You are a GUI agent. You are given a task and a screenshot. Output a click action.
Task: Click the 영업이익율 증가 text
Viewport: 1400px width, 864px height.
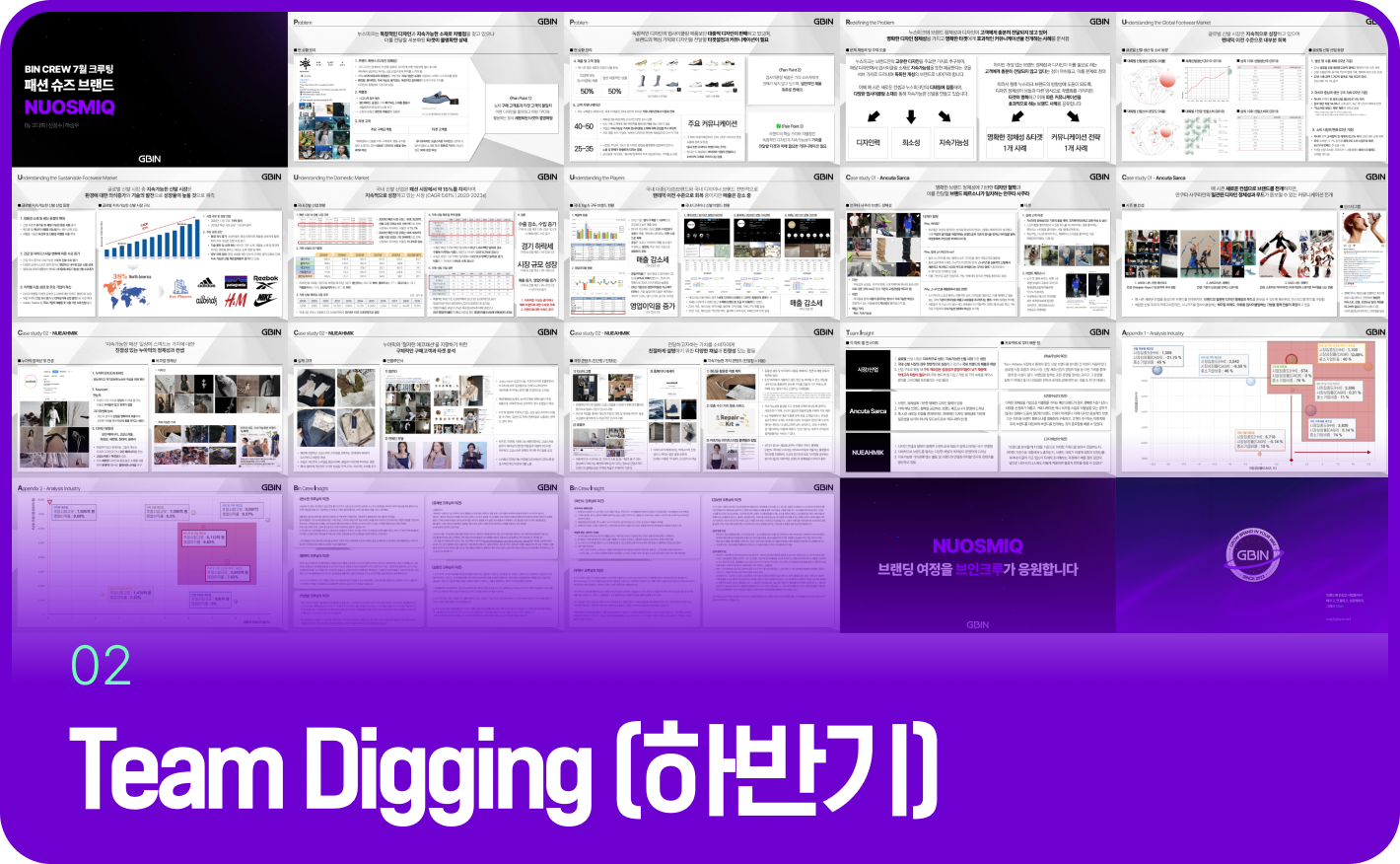(x=653, y=307)
